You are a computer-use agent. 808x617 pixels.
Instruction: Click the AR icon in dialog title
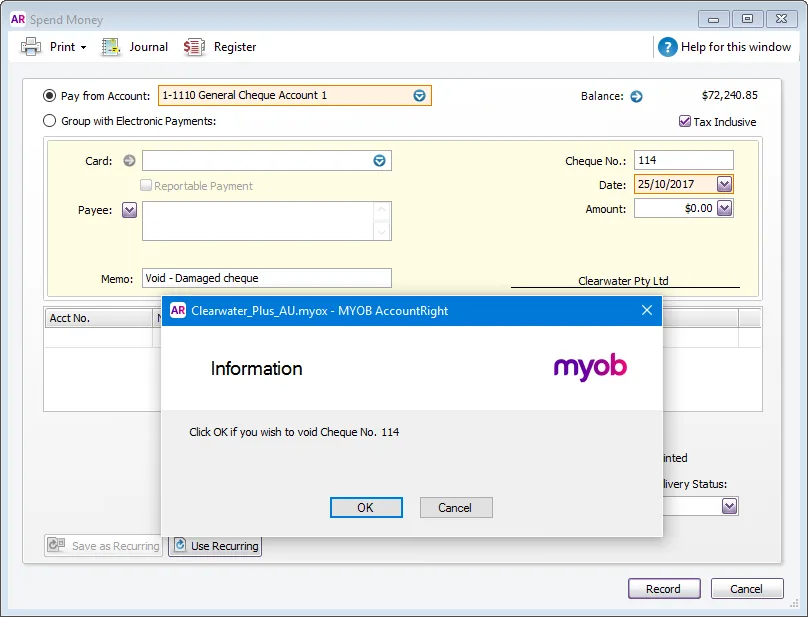pyautogui.click(x=178, y=310)
